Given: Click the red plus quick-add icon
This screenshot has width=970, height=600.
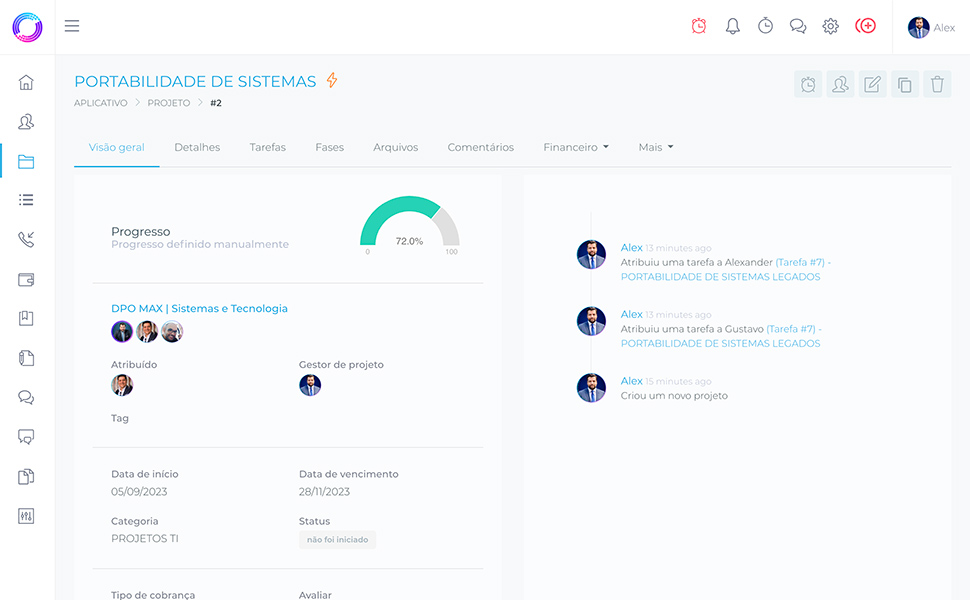Looking at the screenshot, I should coord(865,26).
